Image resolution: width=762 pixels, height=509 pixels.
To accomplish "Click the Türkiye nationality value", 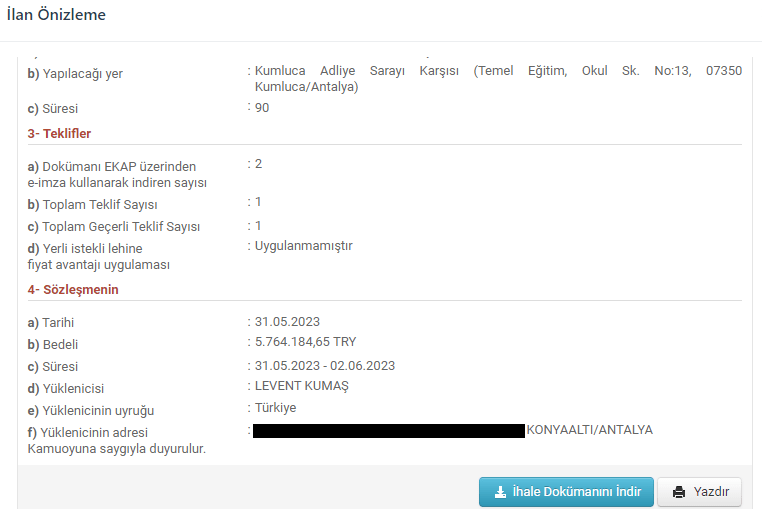I will [276, 408].
